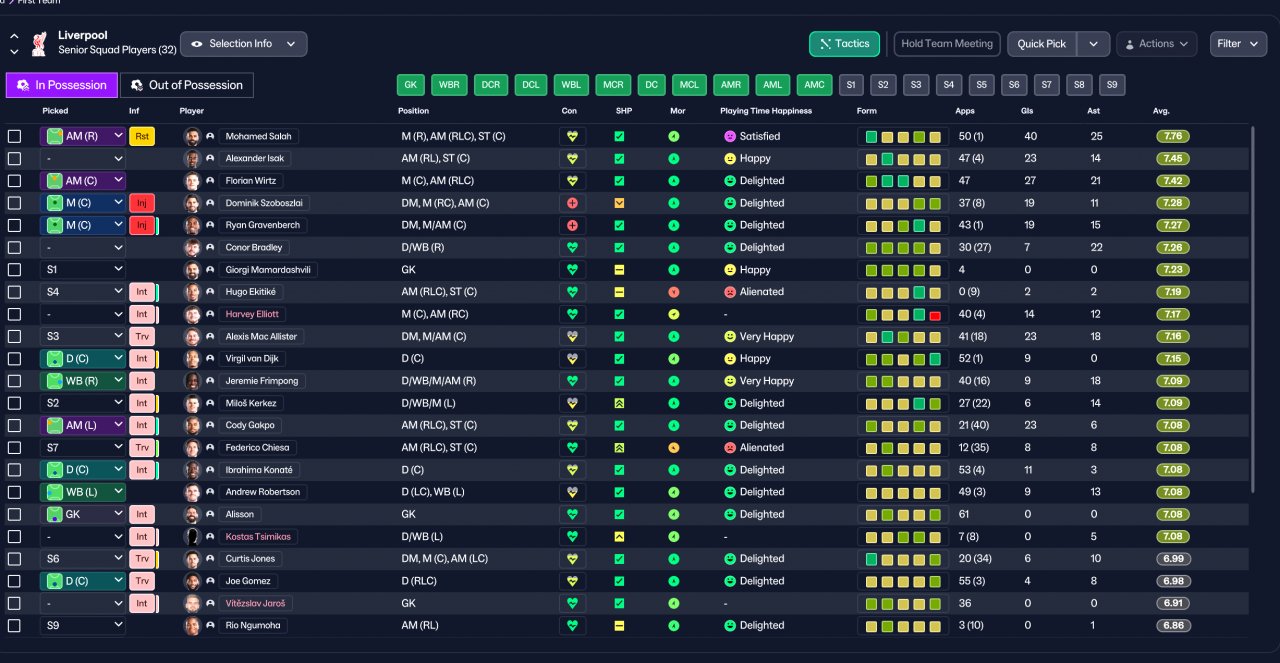Screen dimensions: 1280x663
Task: Sort by the Gls column header
Action: 1027,111
